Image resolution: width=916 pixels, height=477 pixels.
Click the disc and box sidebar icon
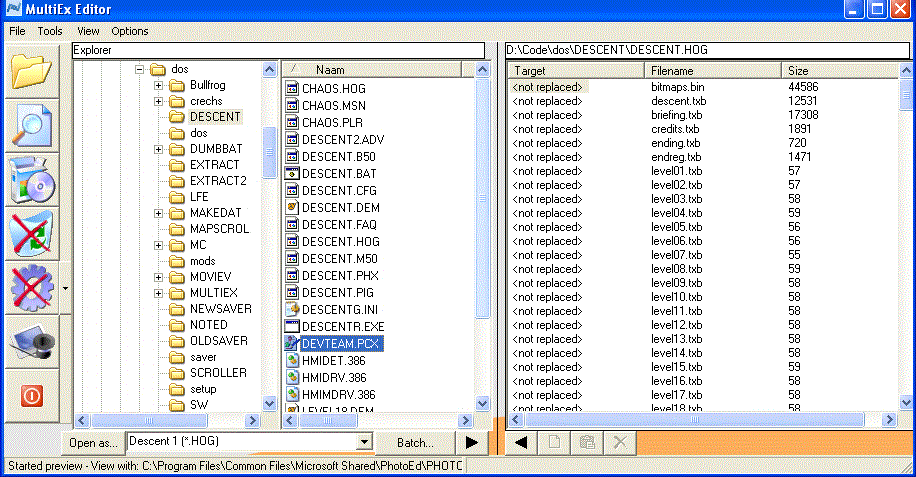tap(32, 180)
